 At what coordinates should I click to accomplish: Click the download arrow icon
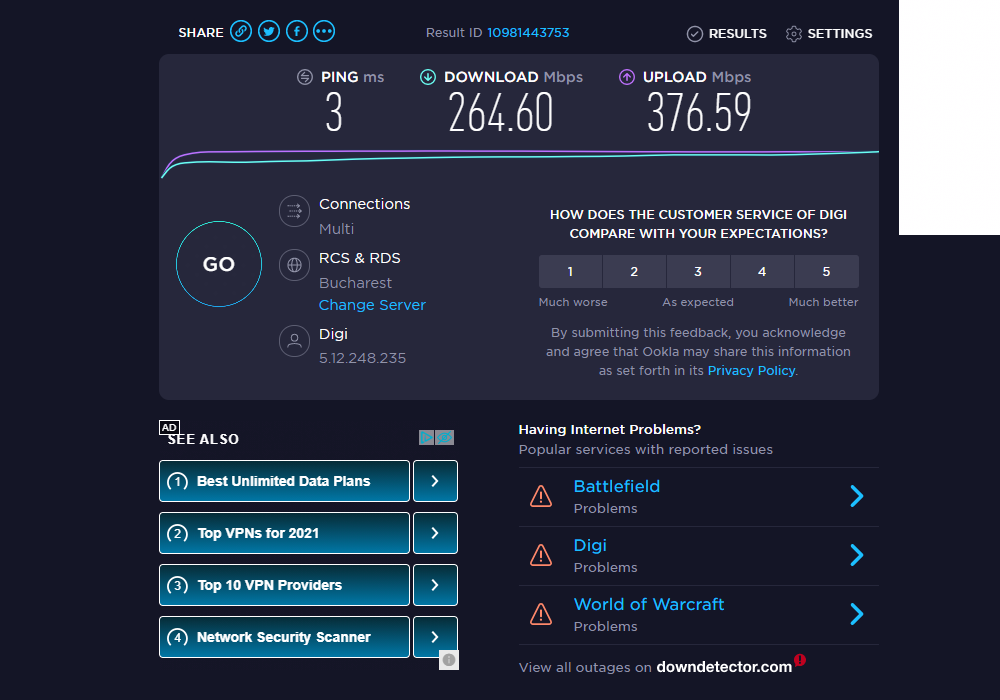(427, 77)
